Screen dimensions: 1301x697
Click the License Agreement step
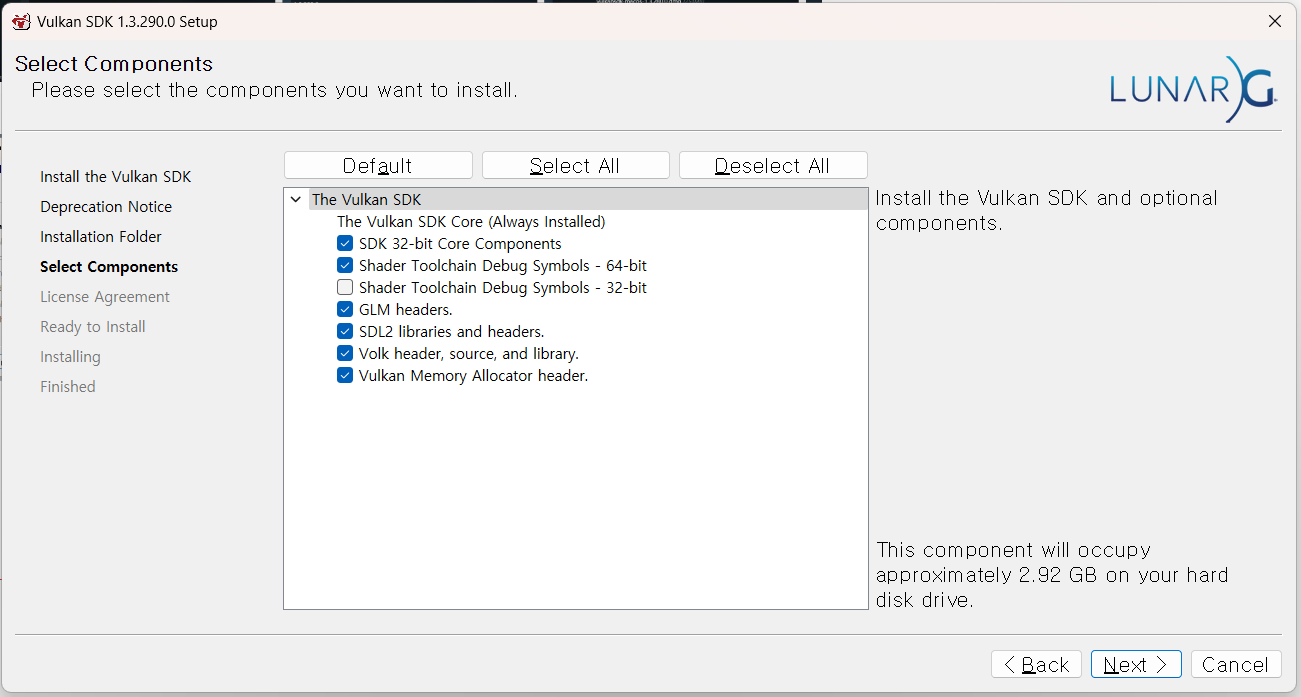[105, 296]
